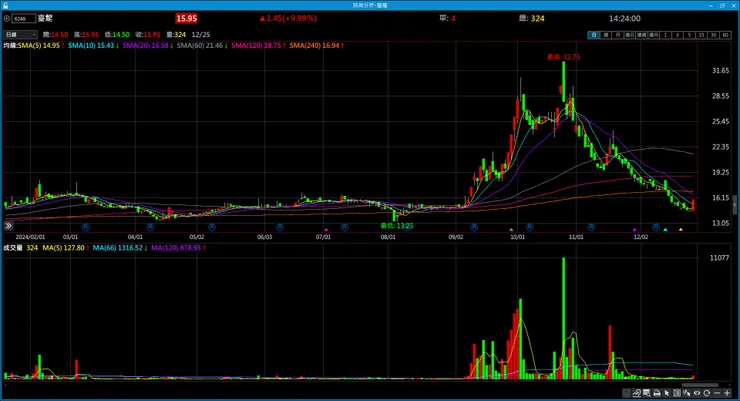Select the 60-minute interval button

point(725,35)
